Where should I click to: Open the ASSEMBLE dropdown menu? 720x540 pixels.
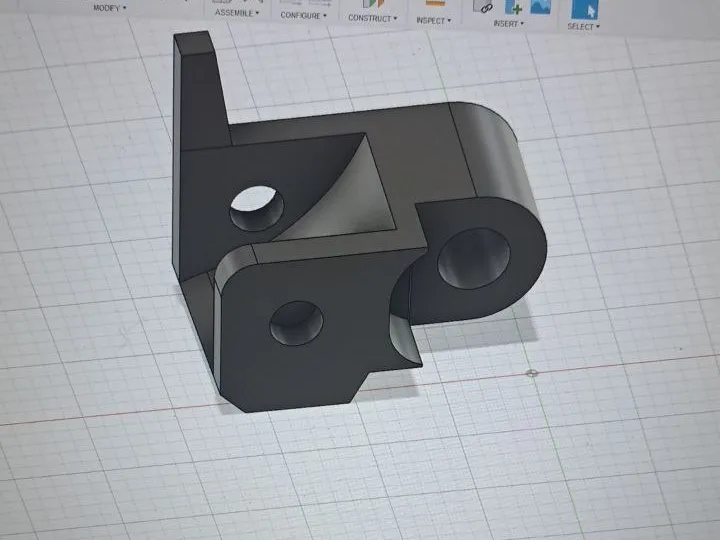(x=237, y=13)
